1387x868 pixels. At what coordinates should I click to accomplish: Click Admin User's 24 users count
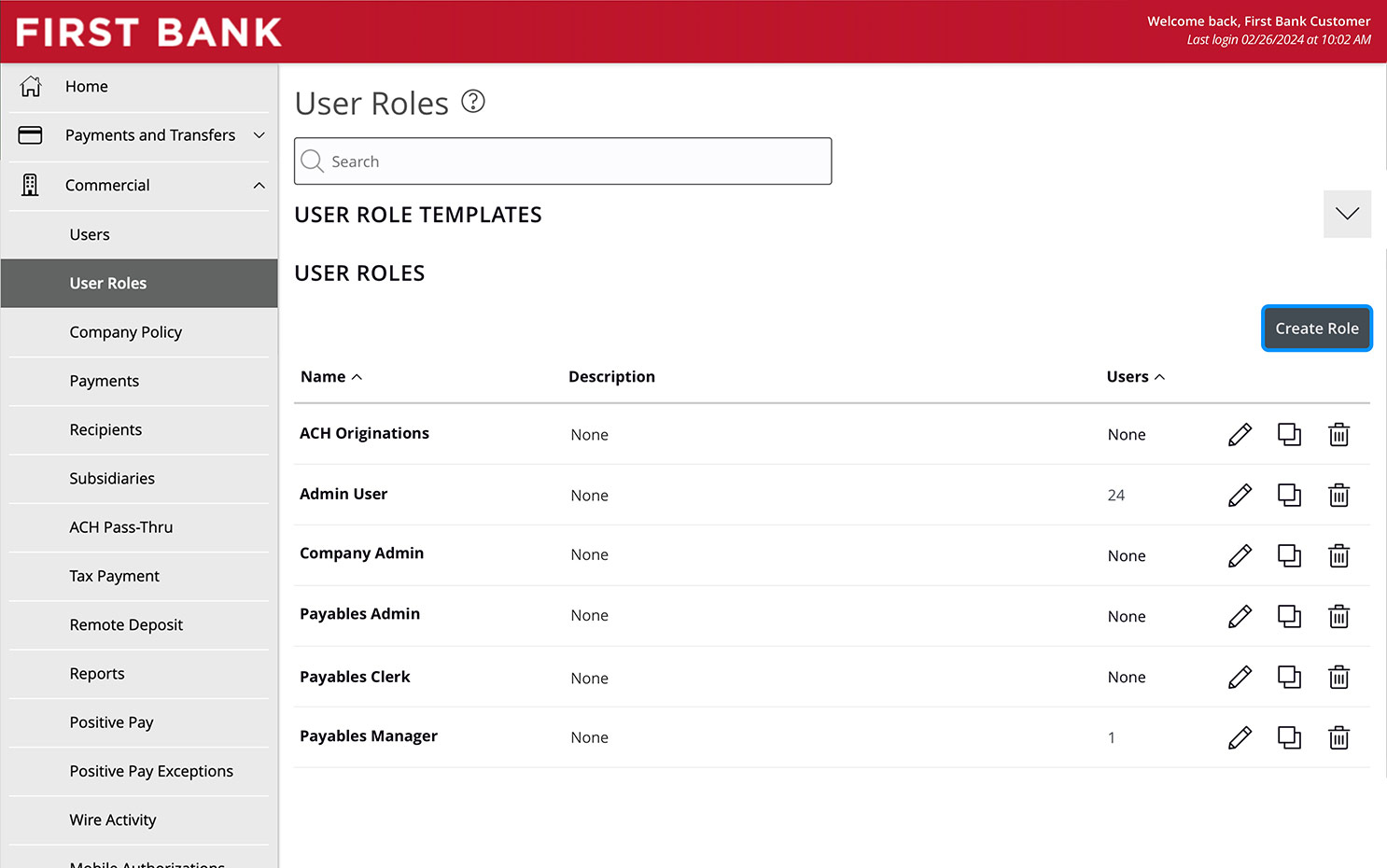click(x=1116, y=496)
